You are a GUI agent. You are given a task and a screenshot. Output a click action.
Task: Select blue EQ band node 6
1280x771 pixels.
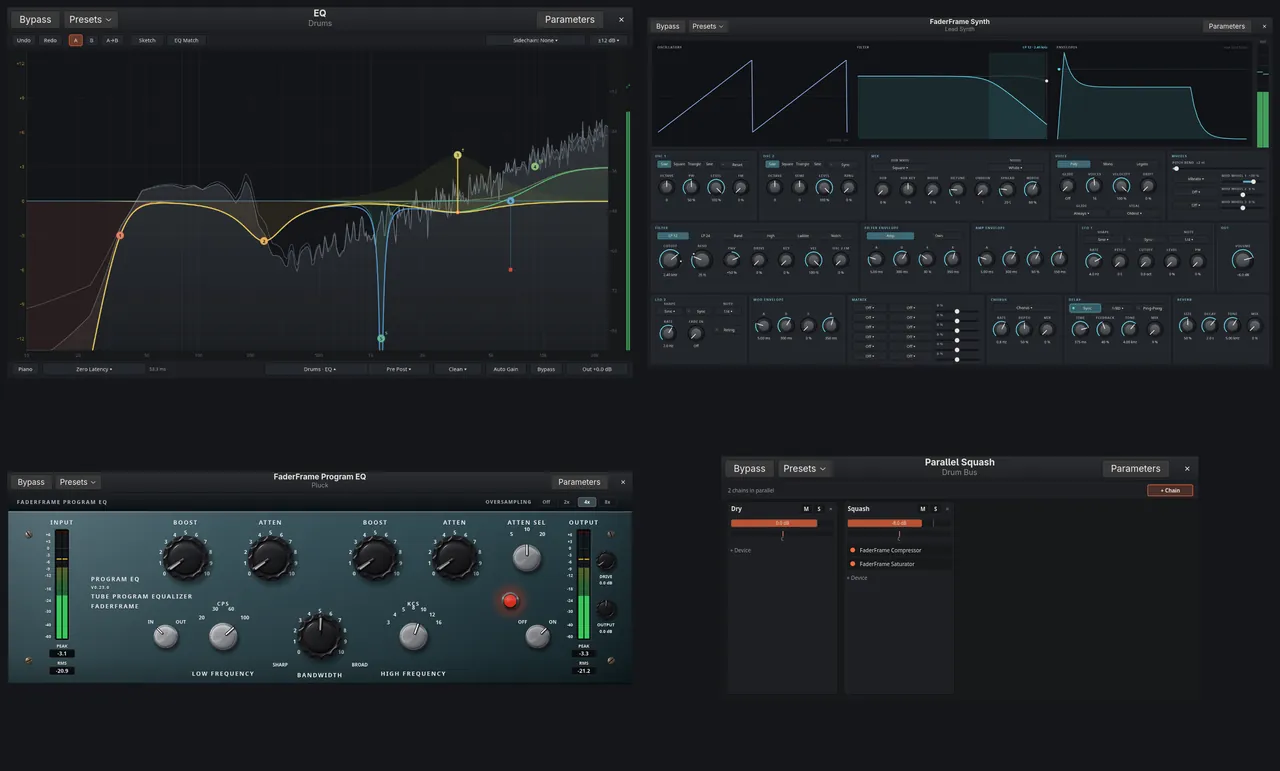pyautogui.click(x=510, y=201)
